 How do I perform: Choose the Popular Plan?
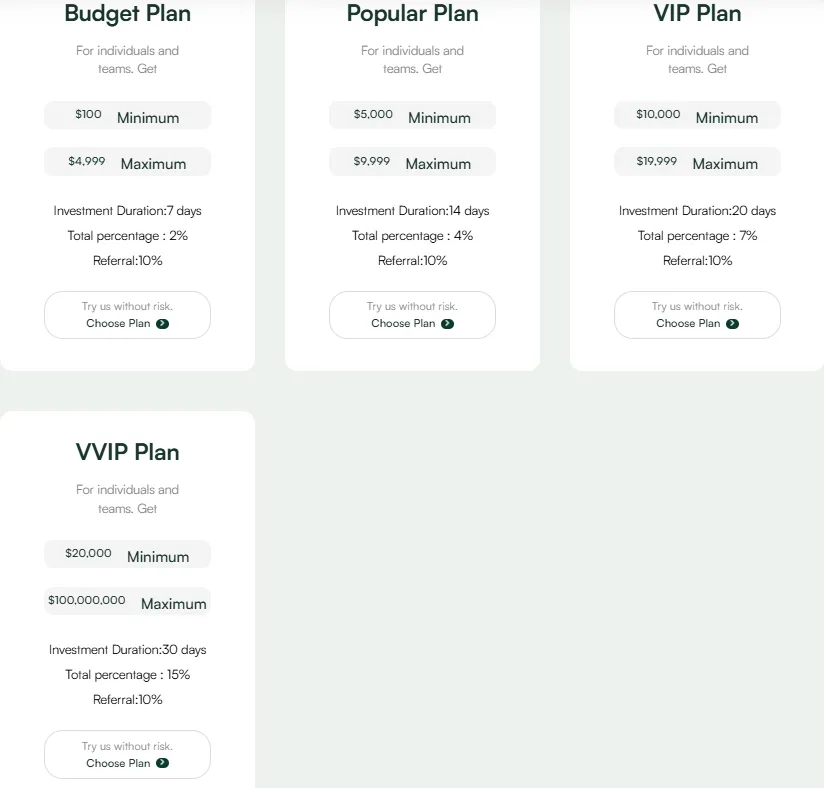tap(412, 315)
